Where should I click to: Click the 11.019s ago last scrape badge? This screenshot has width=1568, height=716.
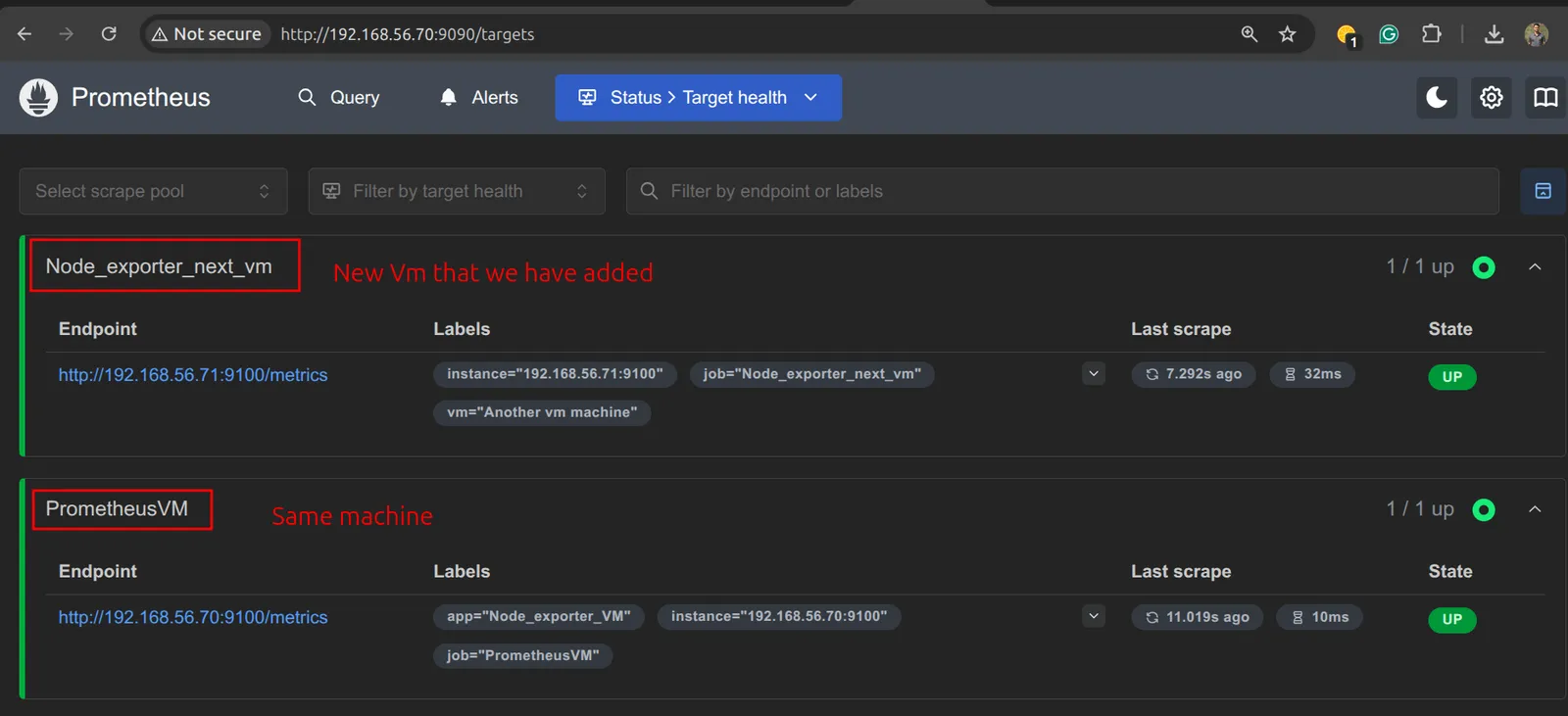(x=1198, y=617)
